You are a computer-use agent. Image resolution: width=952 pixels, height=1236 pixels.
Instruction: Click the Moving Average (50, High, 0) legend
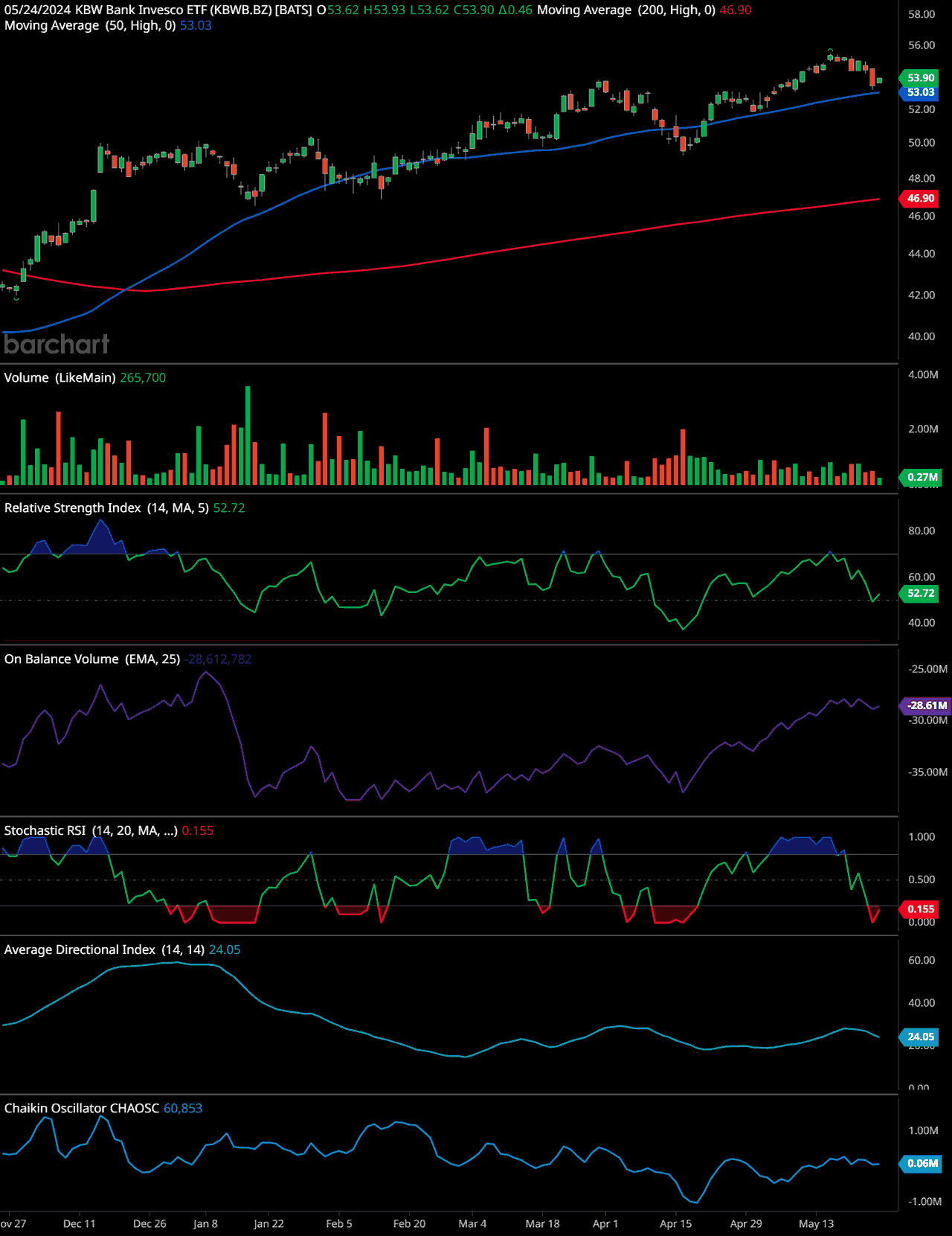pyautogui.click(x=90, y=26)
